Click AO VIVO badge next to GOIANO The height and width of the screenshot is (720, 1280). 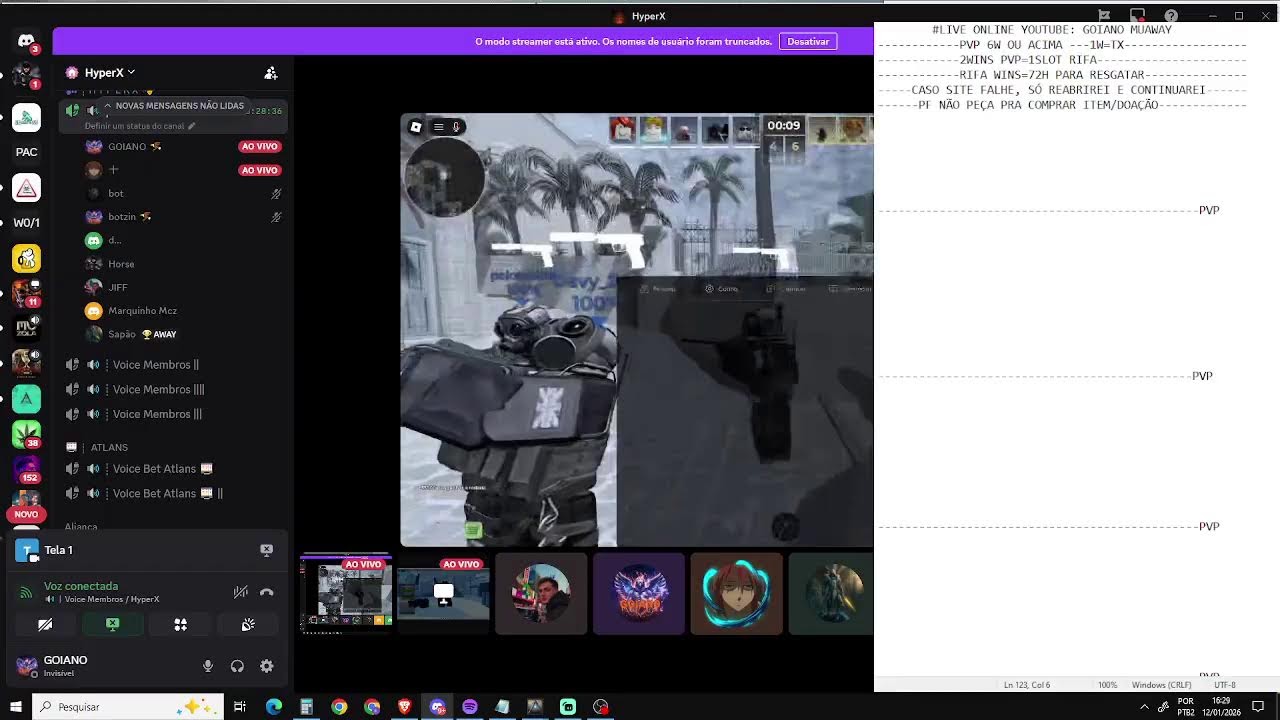(259, 146)
